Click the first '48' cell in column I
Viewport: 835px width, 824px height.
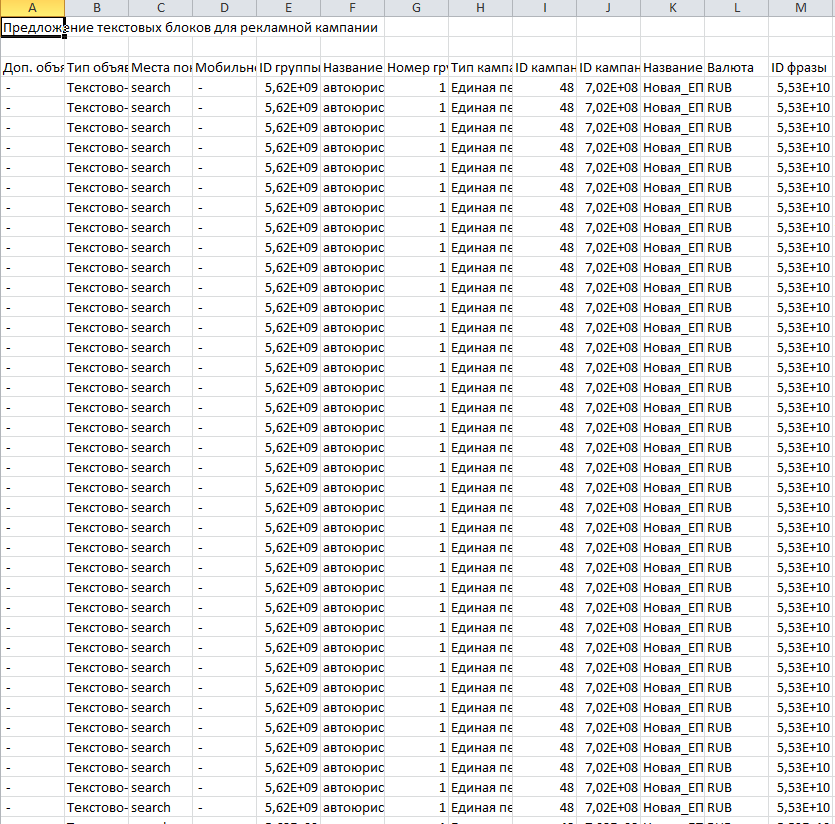pyautogui.click(x=544, y=87)
